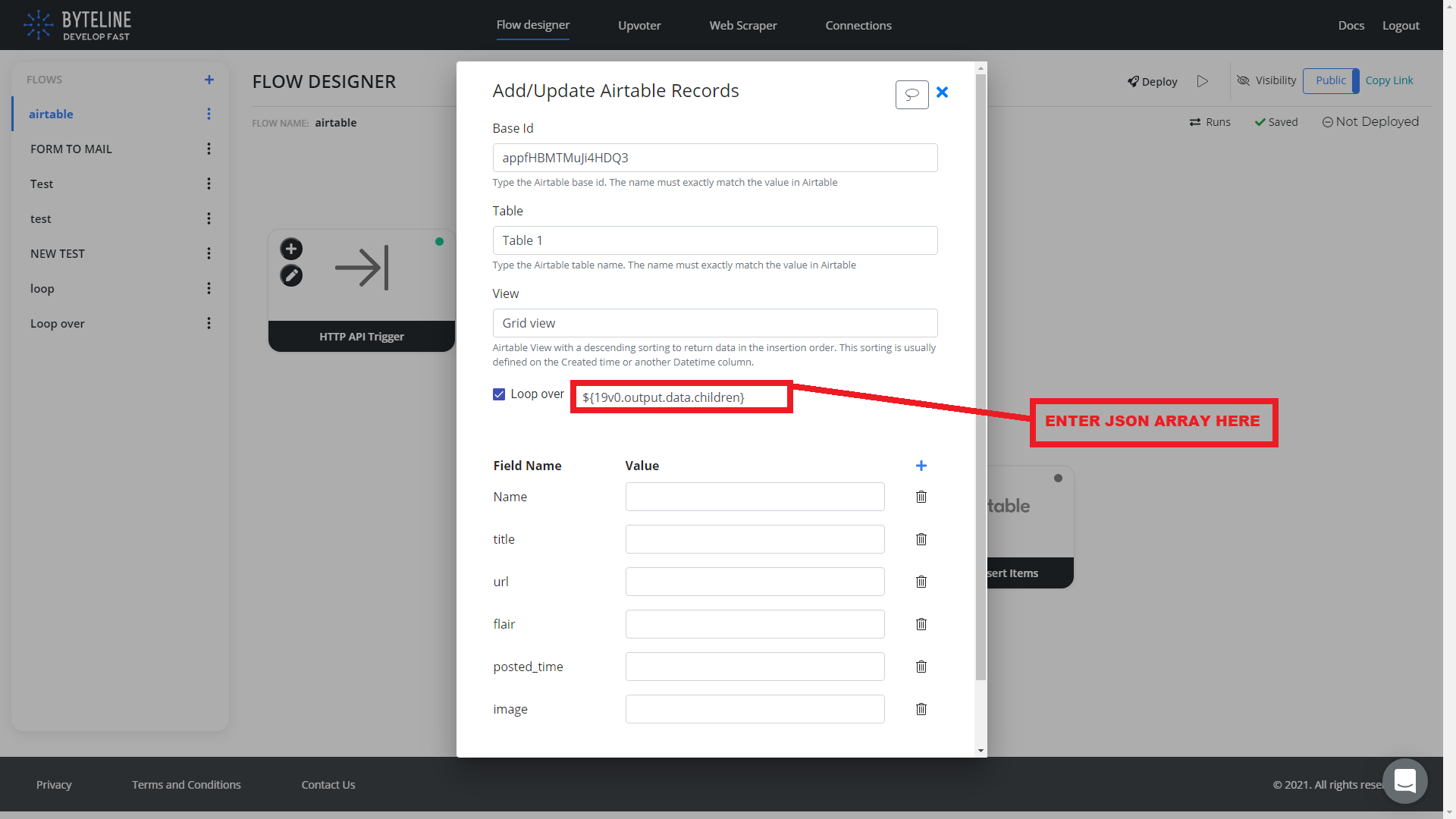
Task: Delete the image field row
Action: 921,709
